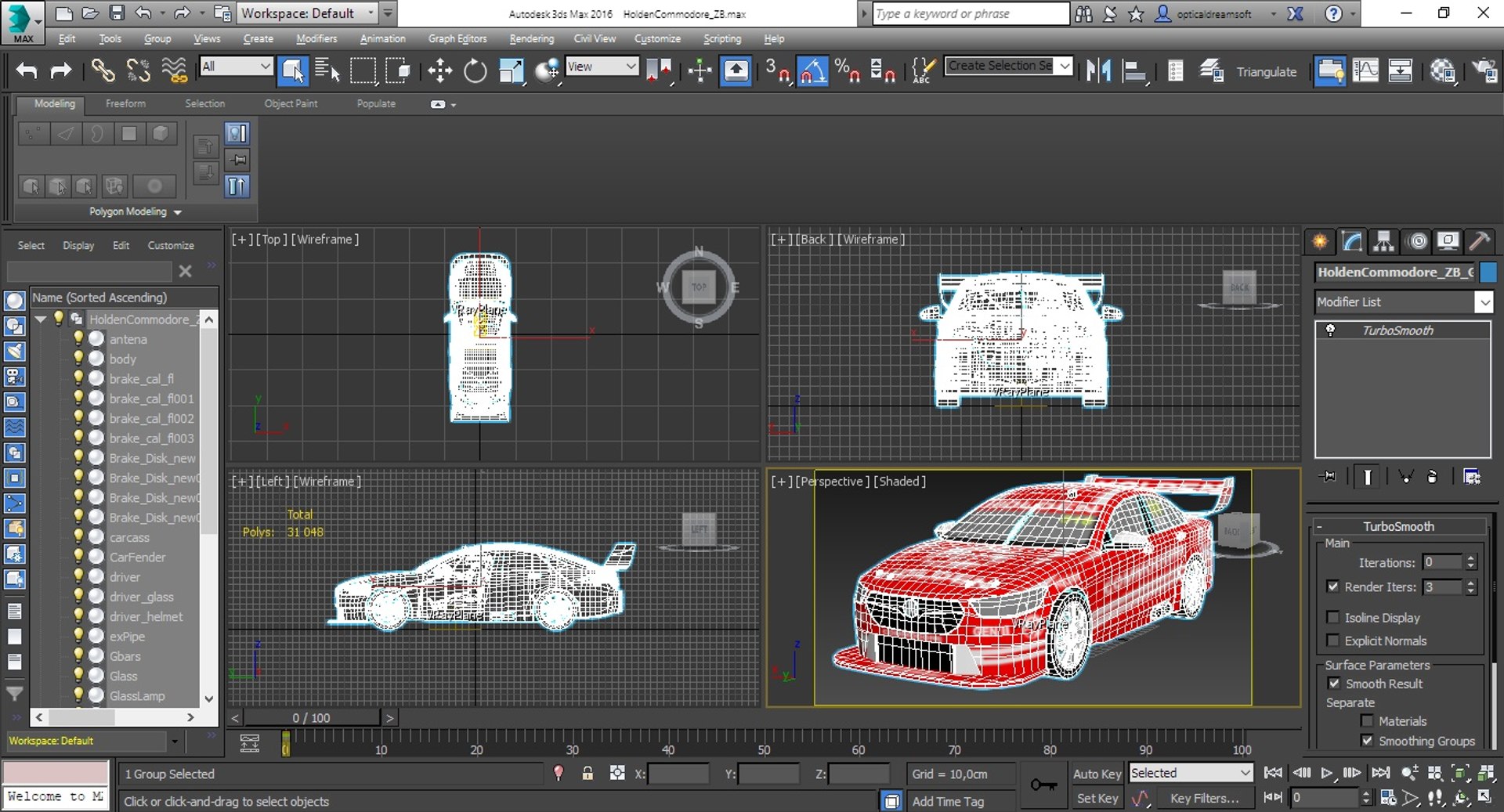
Task: Open the Rendering menu
Action: 531,38
